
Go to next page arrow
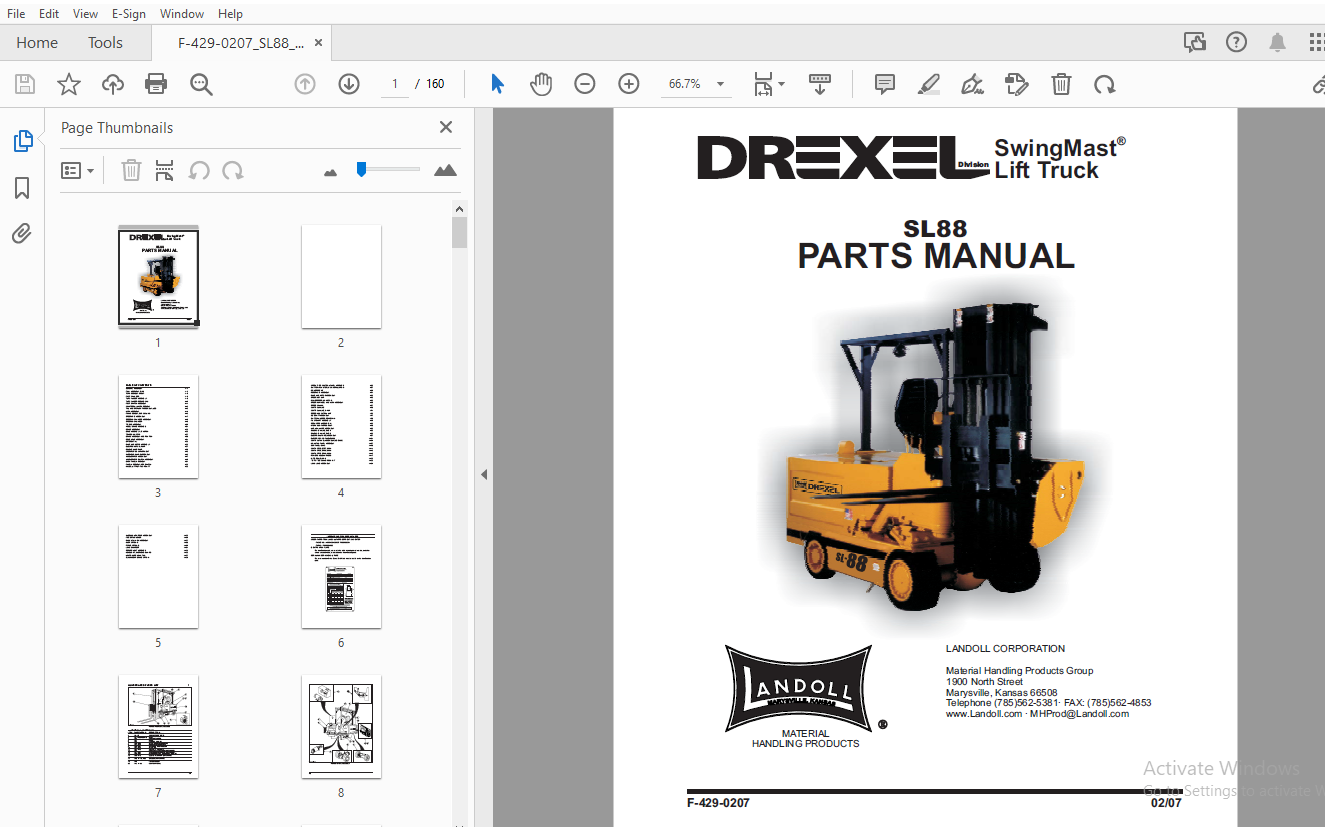click(349, 84)
